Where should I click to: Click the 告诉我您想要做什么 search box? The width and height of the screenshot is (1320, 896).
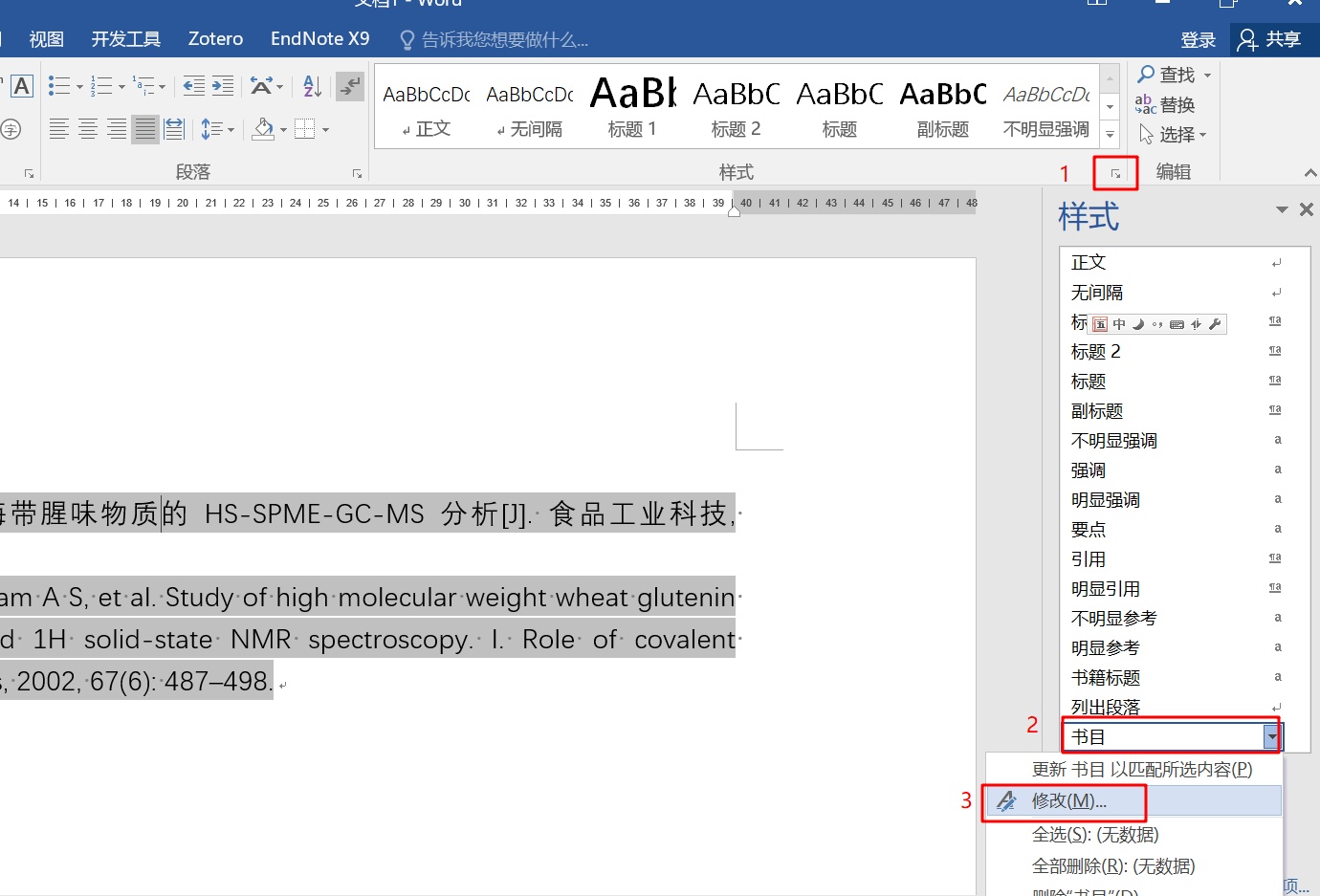(494, 39)
